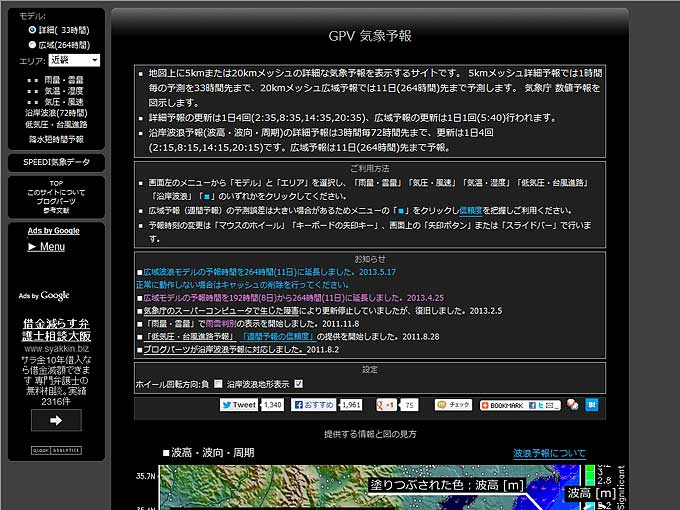Click the Facebook おすすめ button
This screenshot has width=680, height=510.
coord(314,405)
